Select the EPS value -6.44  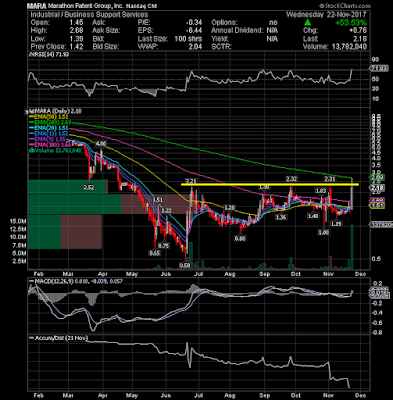click(194, 31)
